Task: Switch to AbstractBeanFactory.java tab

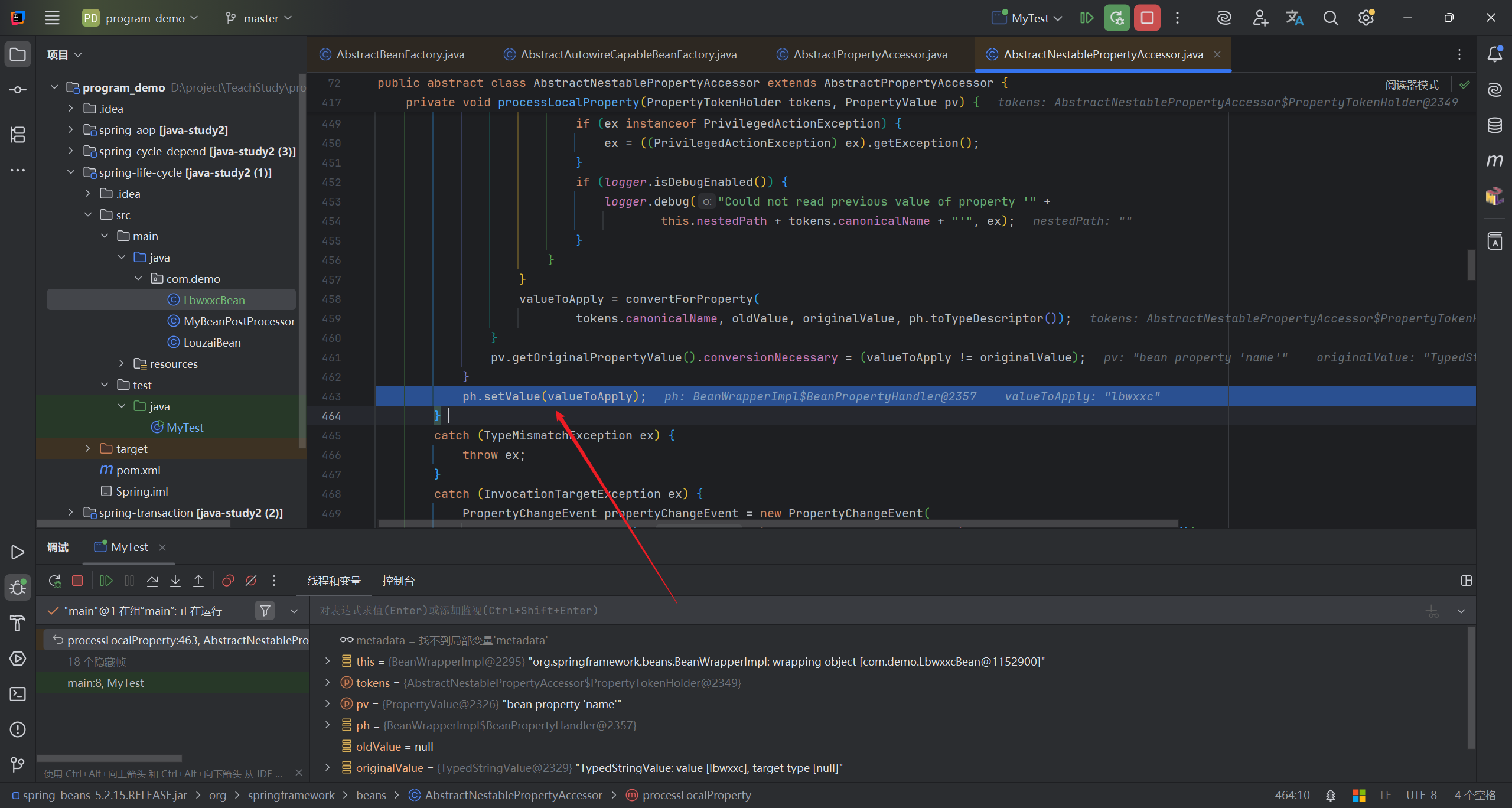Action: pos(400,54)
